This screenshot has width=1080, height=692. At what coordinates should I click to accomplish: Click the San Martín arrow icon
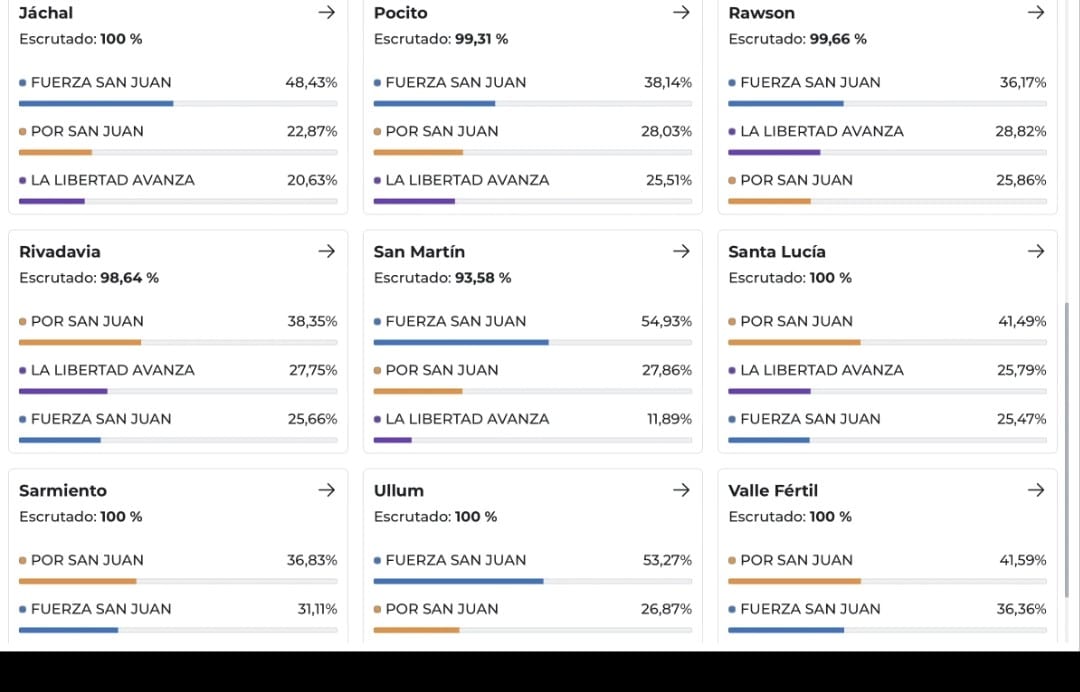point(681,251)
